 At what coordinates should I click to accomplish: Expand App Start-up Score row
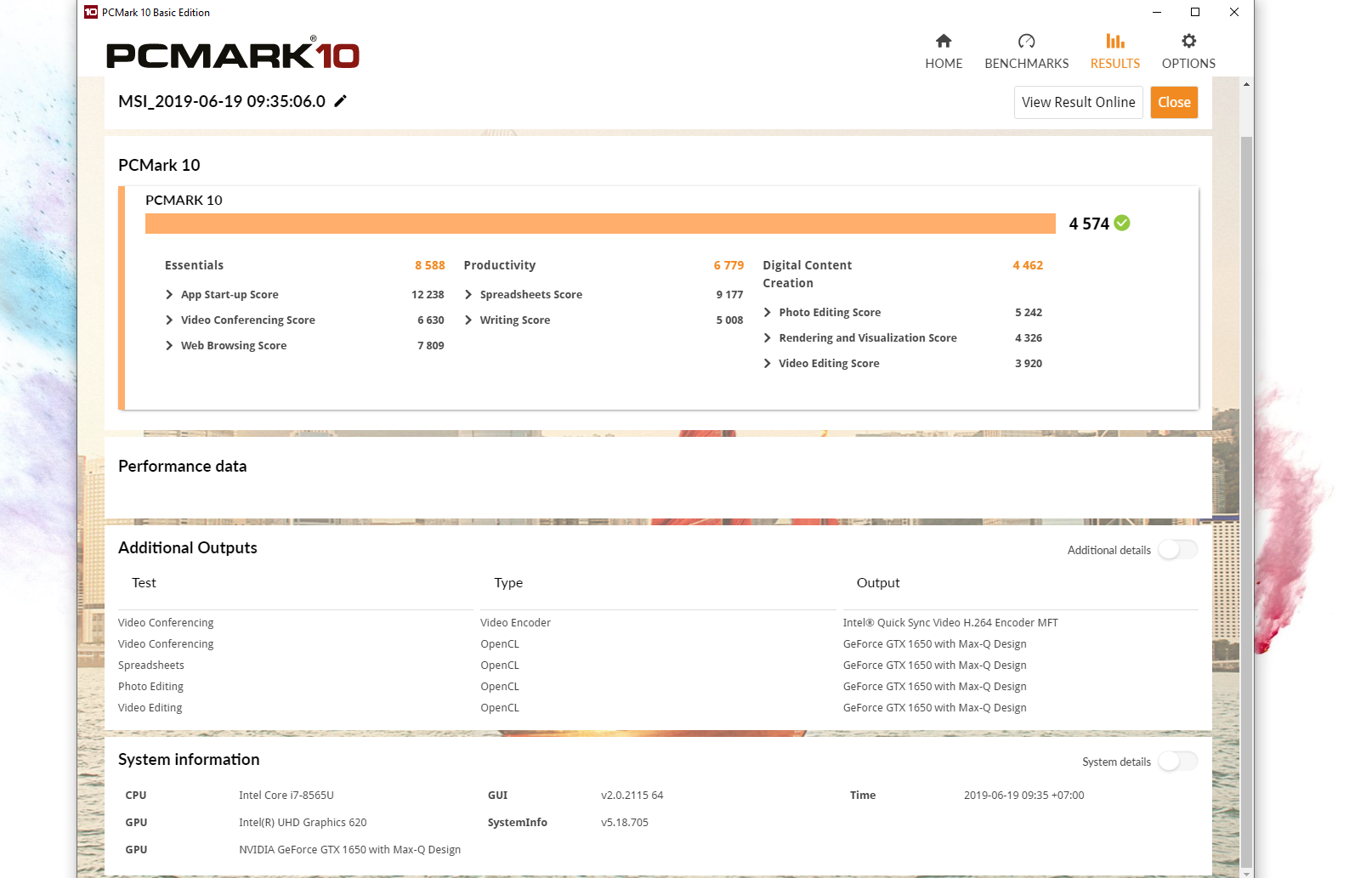(x=169, y=294)
